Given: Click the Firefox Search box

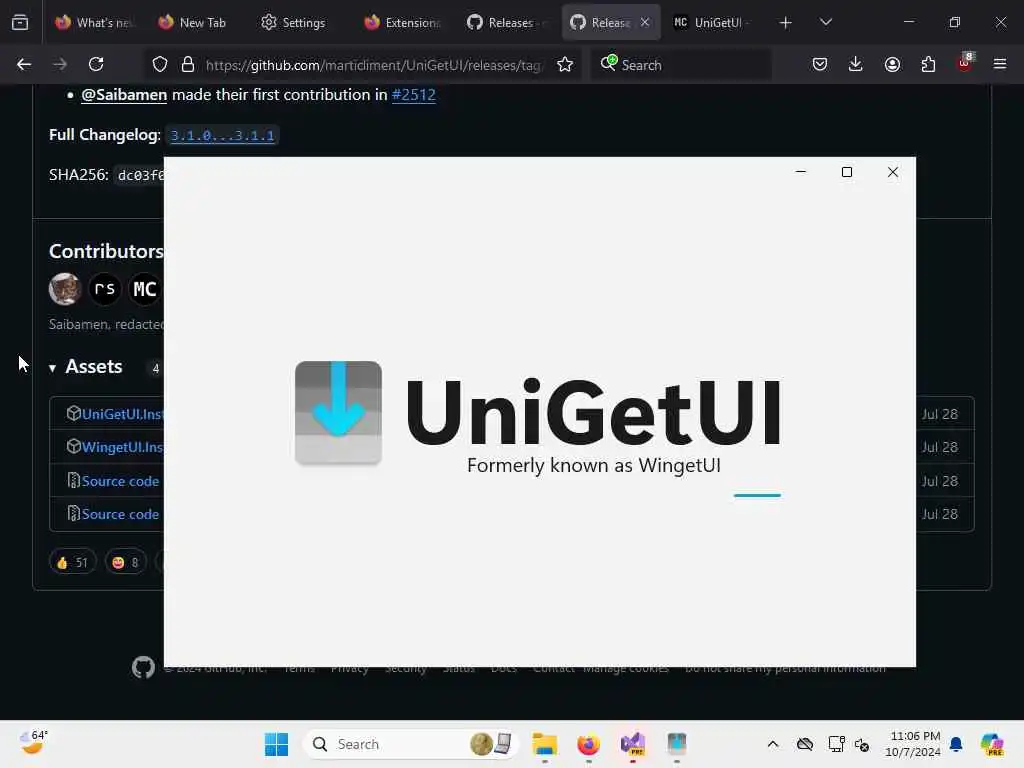Looking at the screenshot, I should coord(681,65).
